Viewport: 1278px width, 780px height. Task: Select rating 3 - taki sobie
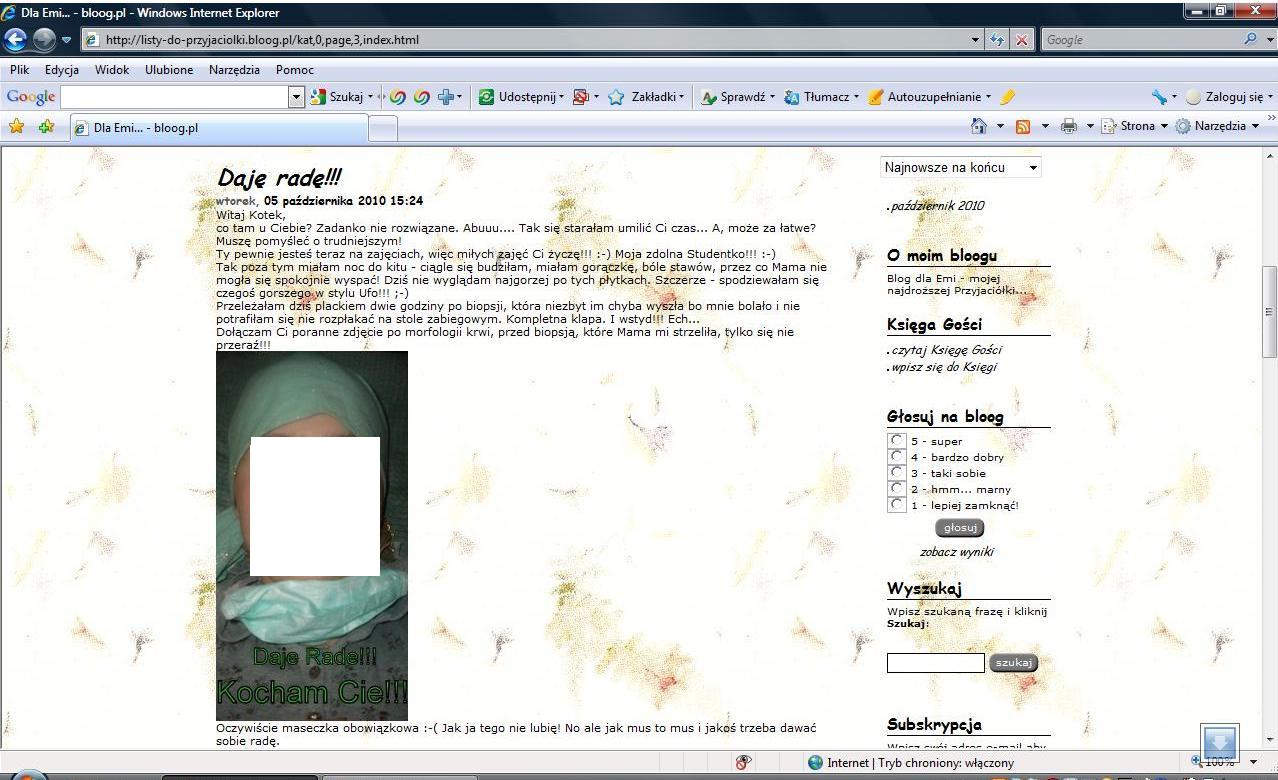point(897,473)
